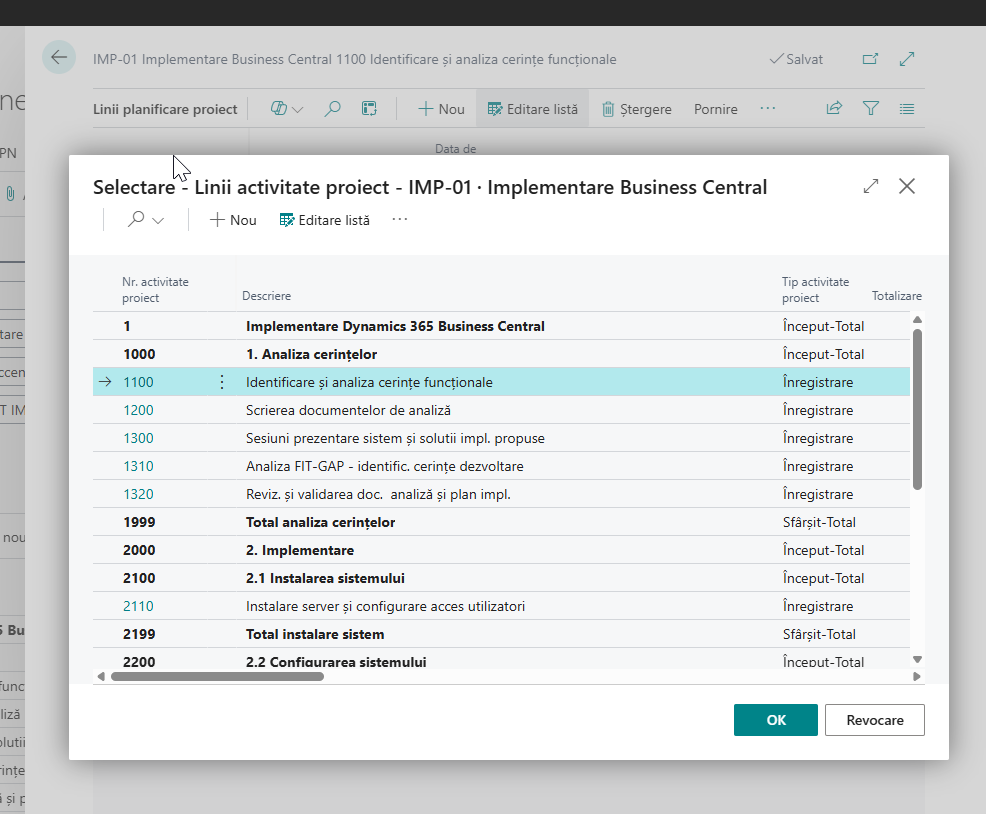986x814 pixels.
Task: Open more options in Linii planificare toolbar
Action: click(x=767, y=108)
